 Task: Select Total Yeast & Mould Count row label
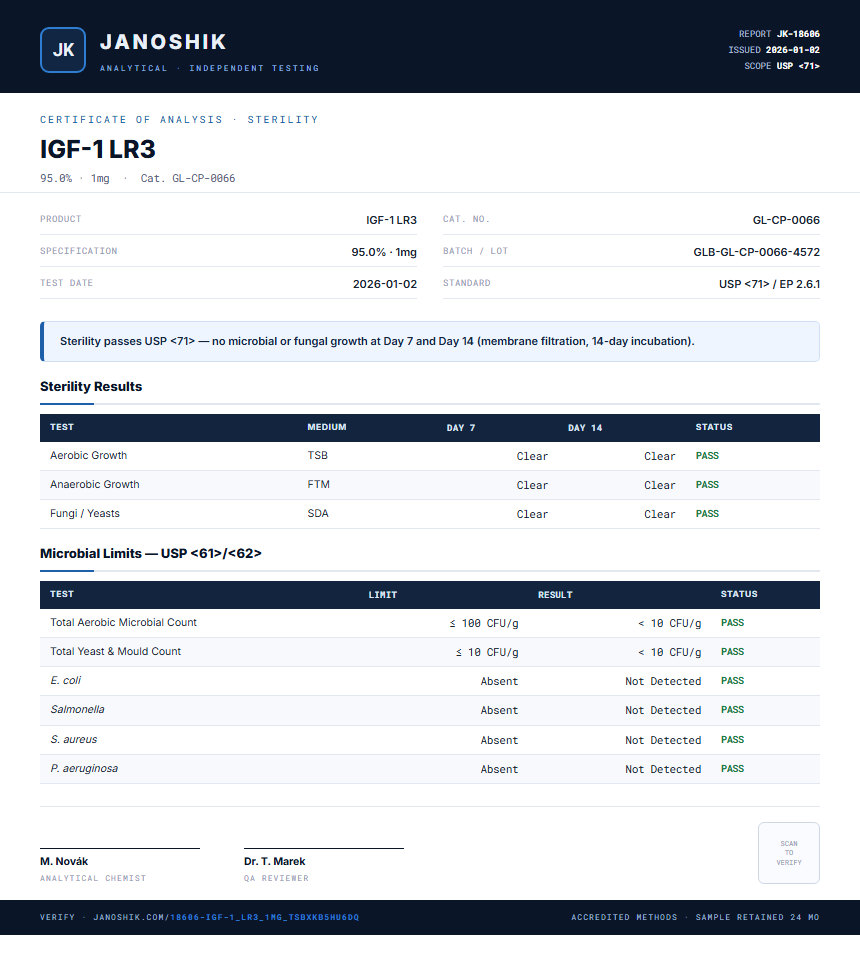click(x=115, y=651)
